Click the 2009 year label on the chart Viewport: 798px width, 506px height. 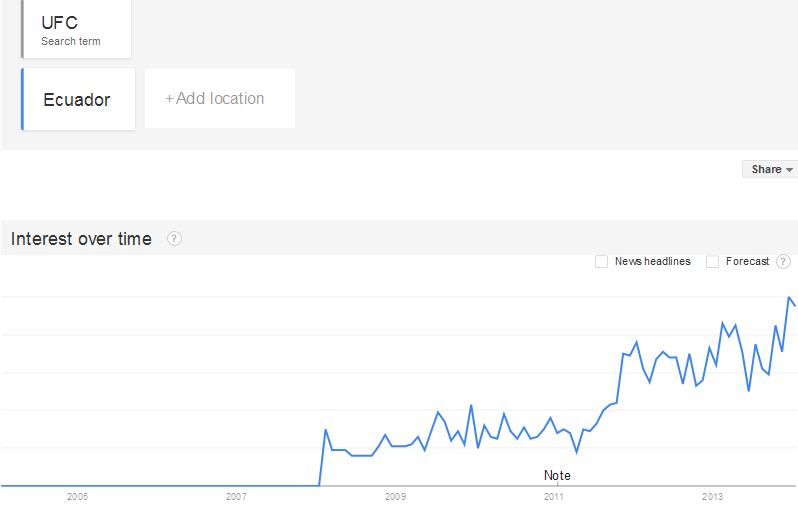pos(395,496)
